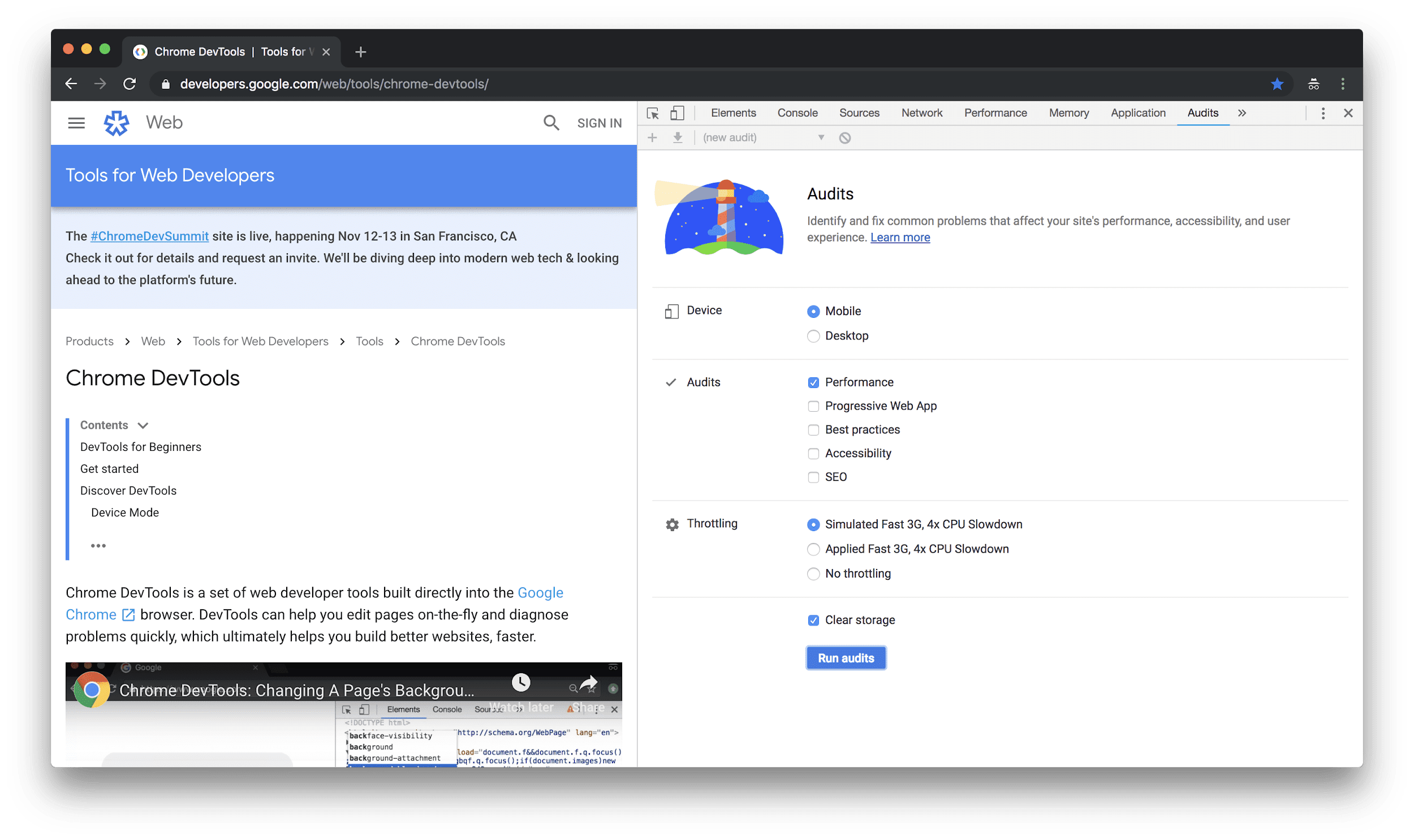Select the Desktop device option
1414x840 pixels.
[x=813, y=335]
